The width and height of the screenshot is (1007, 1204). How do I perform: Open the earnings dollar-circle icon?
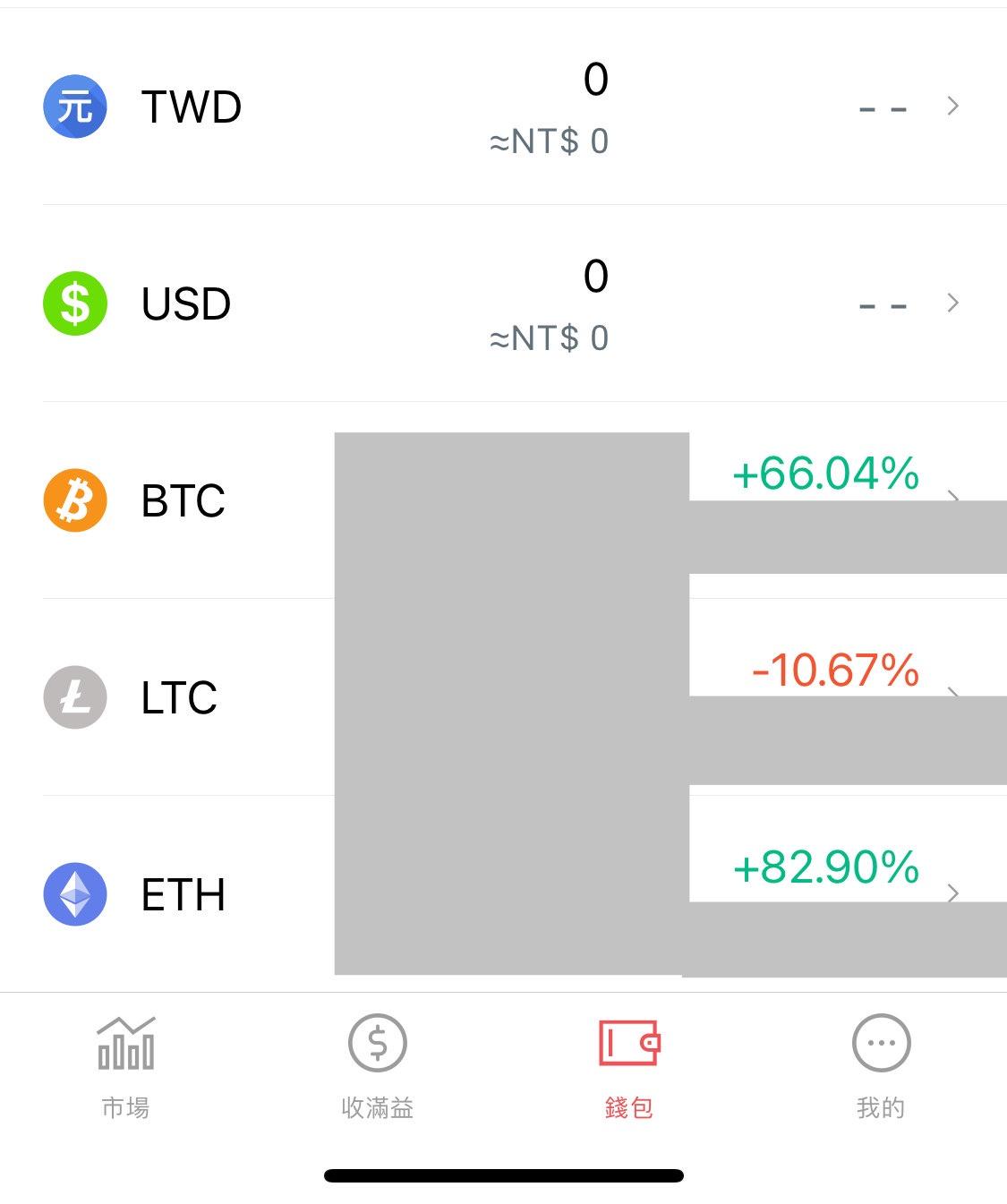point(377,1044)
